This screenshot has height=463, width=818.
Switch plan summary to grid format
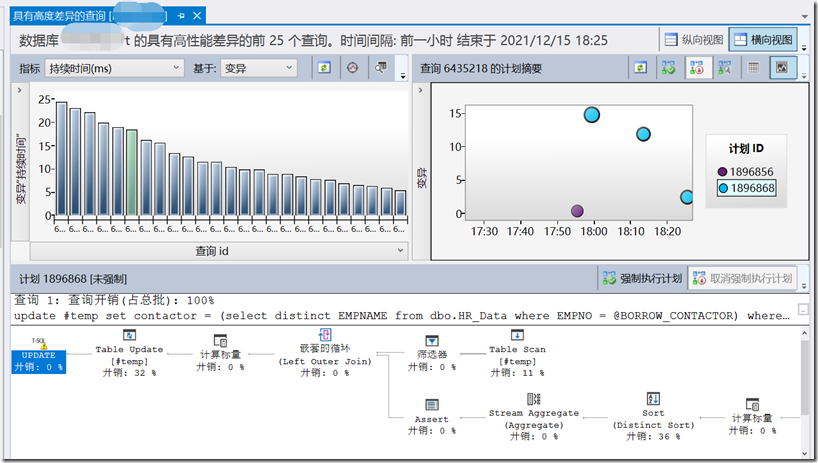point(753,68)
